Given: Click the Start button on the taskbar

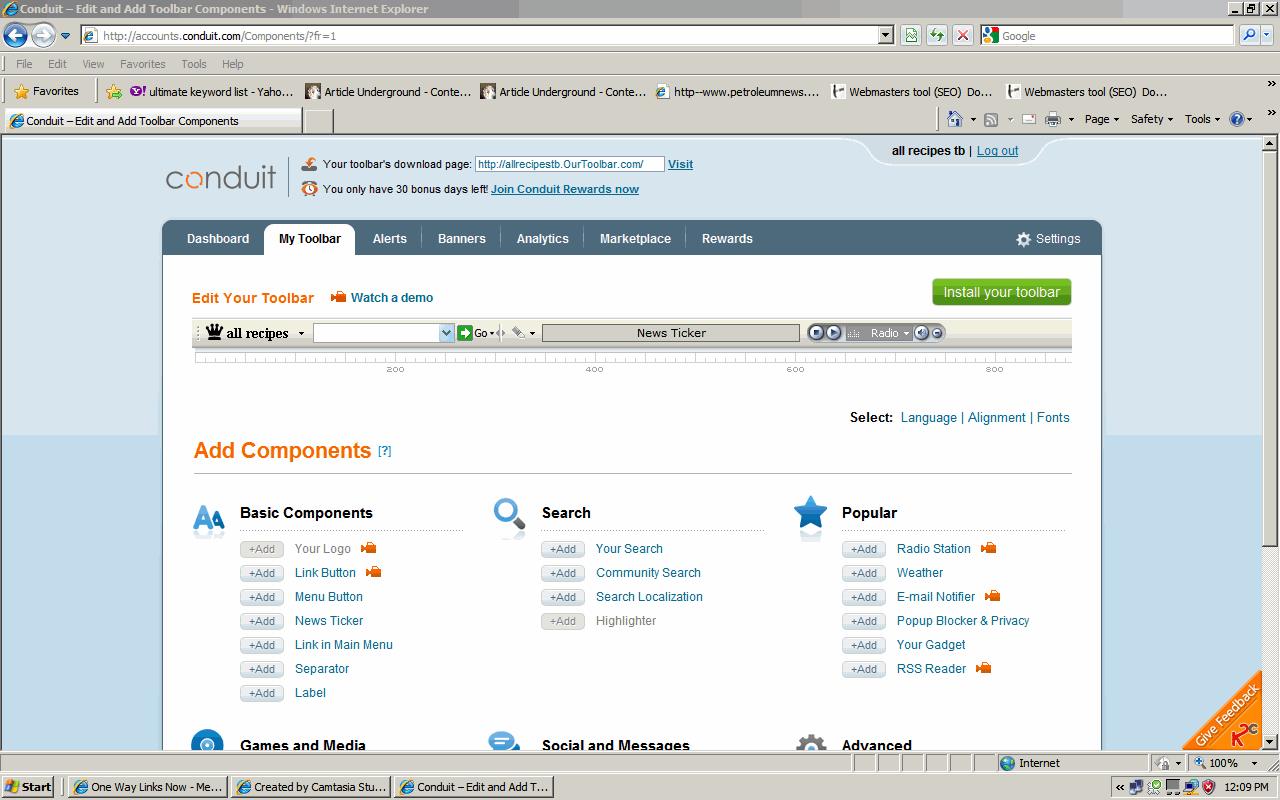Looking at the screenshot, I should pyautogui.click(x=29, y=787).
